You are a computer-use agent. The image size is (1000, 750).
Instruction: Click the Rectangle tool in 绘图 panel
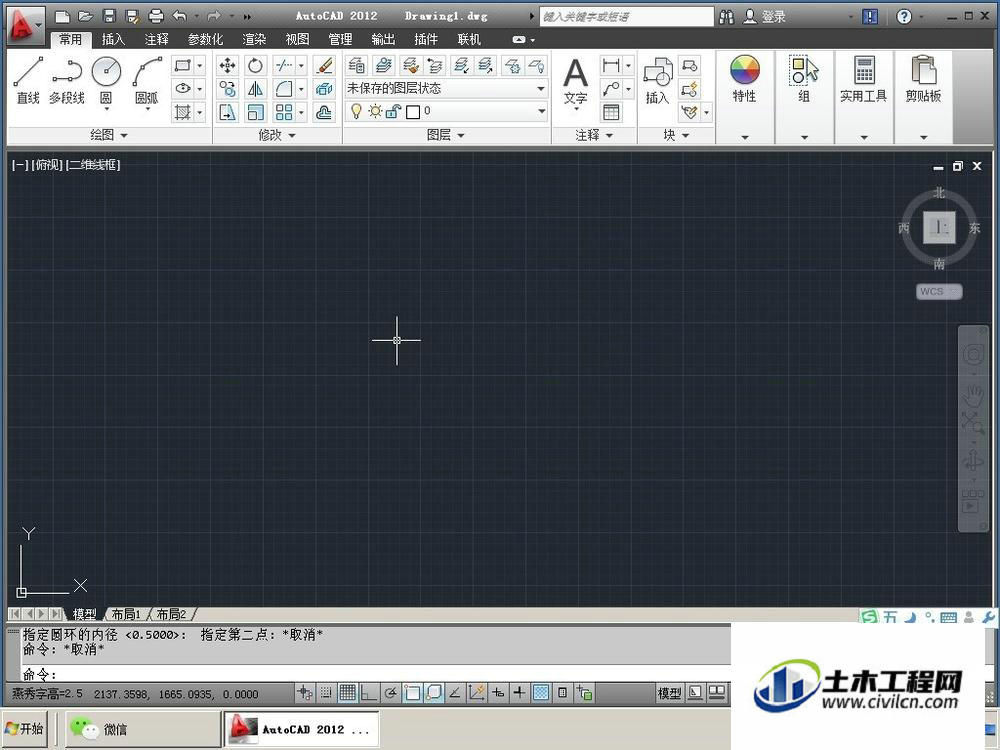click(x=183, y=65)
